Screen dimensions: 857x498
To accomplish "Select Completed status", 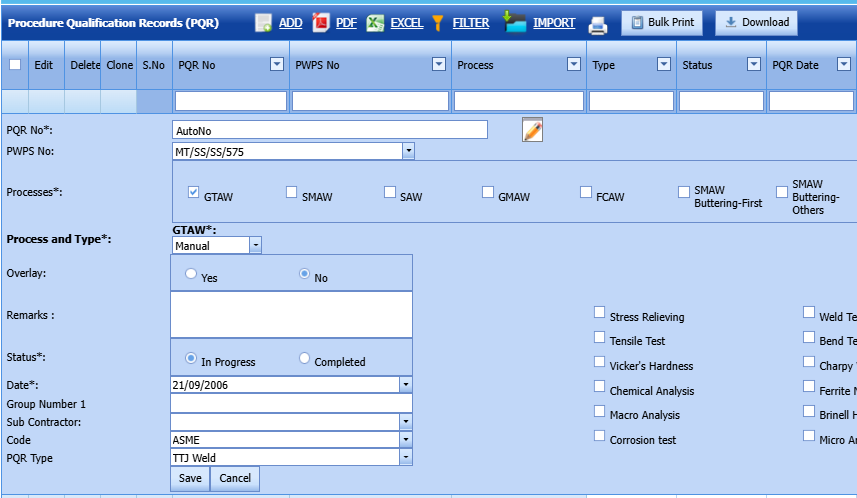I will [x=304, y=358].
